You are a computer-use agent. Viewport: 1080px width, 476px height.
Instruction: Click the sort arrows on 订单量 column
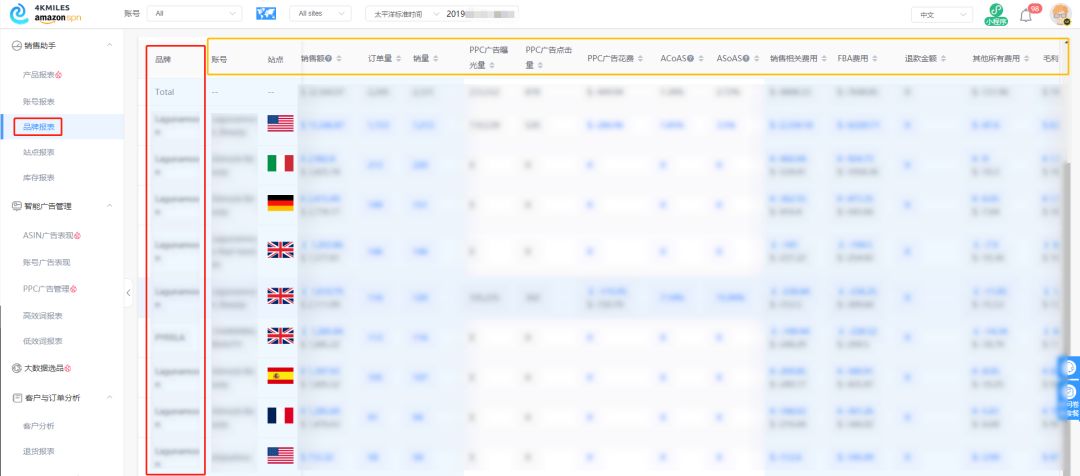[400, 60]
